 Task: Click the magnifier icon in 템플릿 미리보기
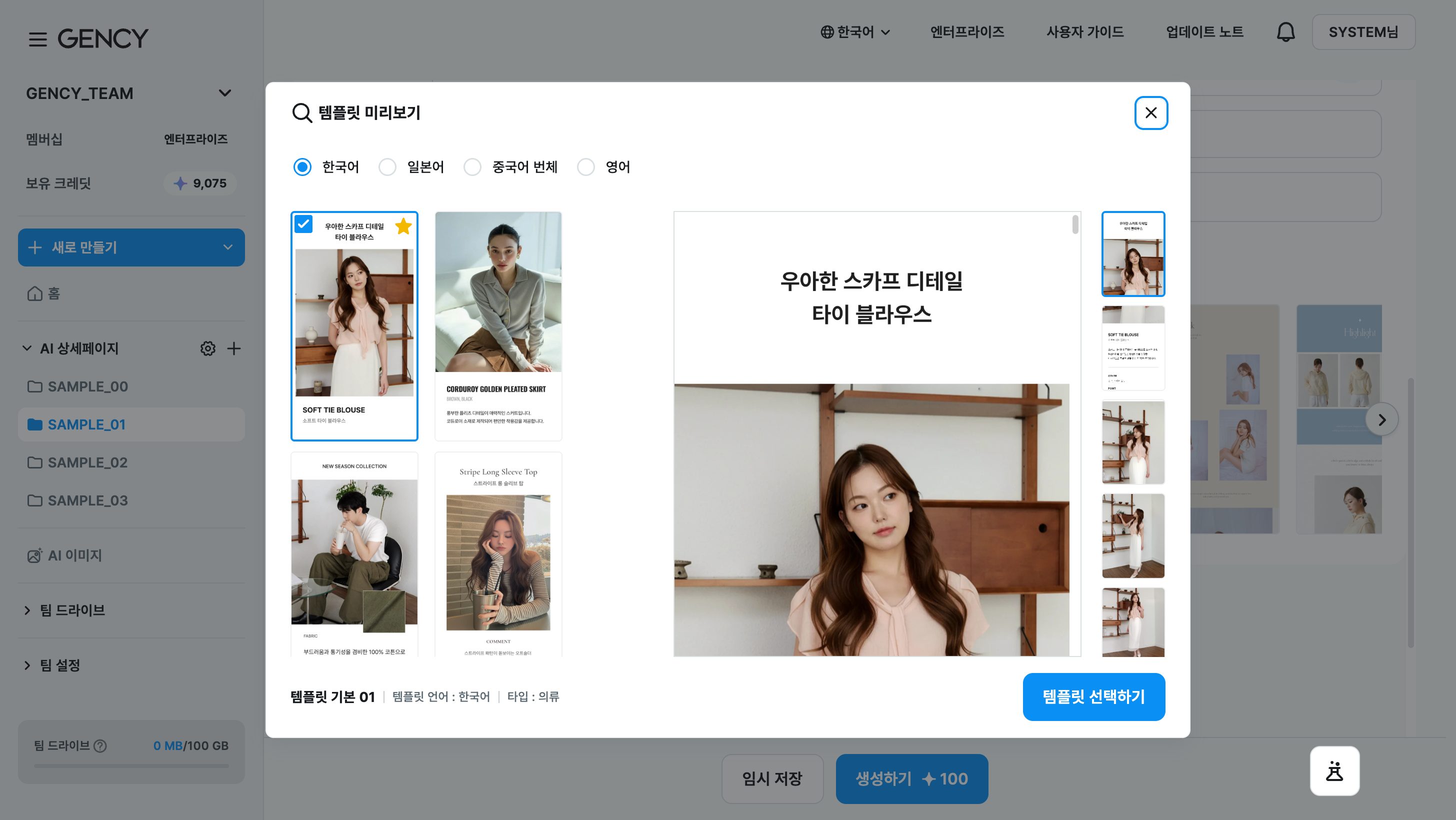pos(302,112)
